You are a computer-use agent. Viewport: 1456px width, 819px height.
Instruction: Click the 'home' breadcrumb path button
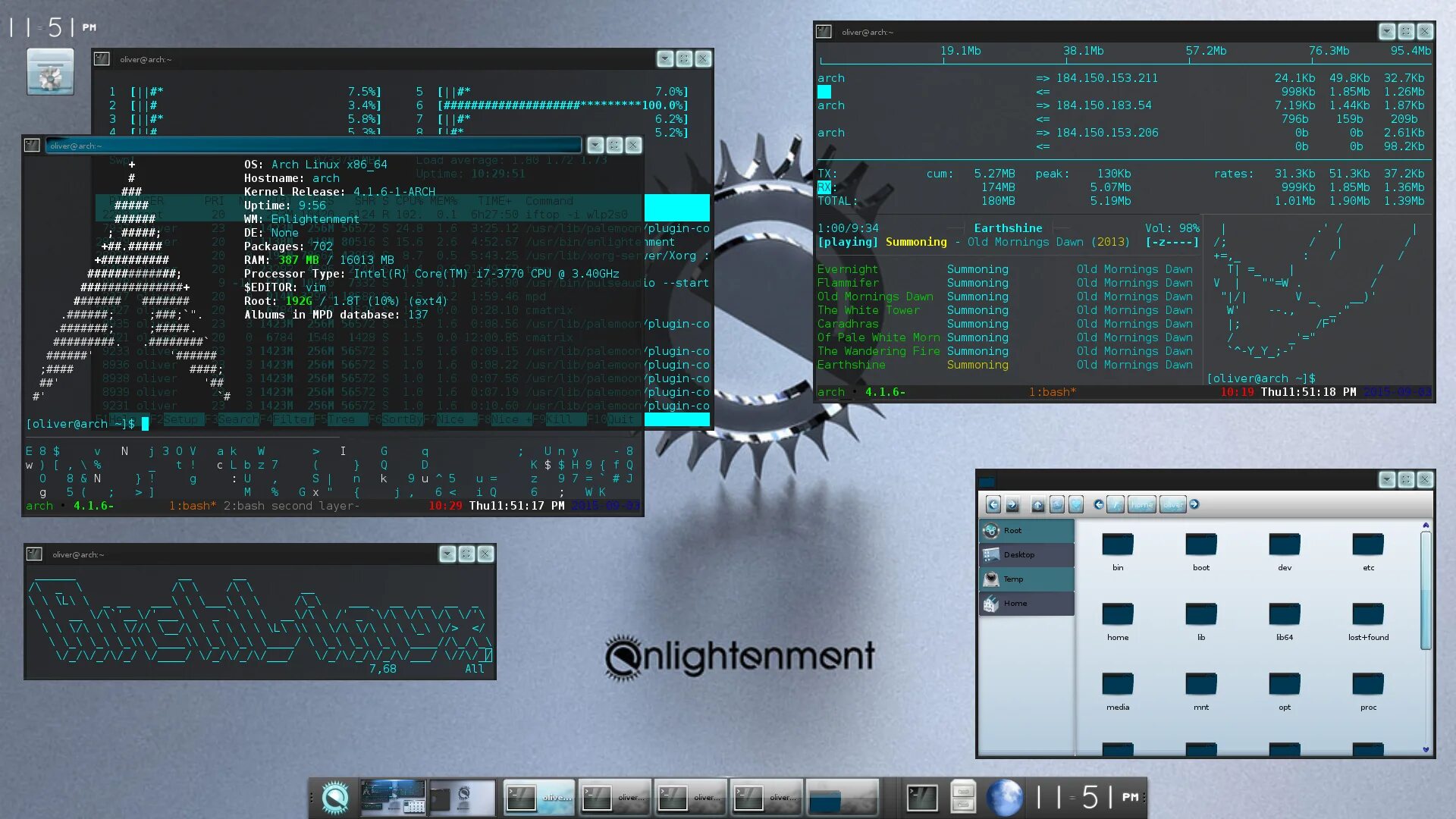(1141, 505)
